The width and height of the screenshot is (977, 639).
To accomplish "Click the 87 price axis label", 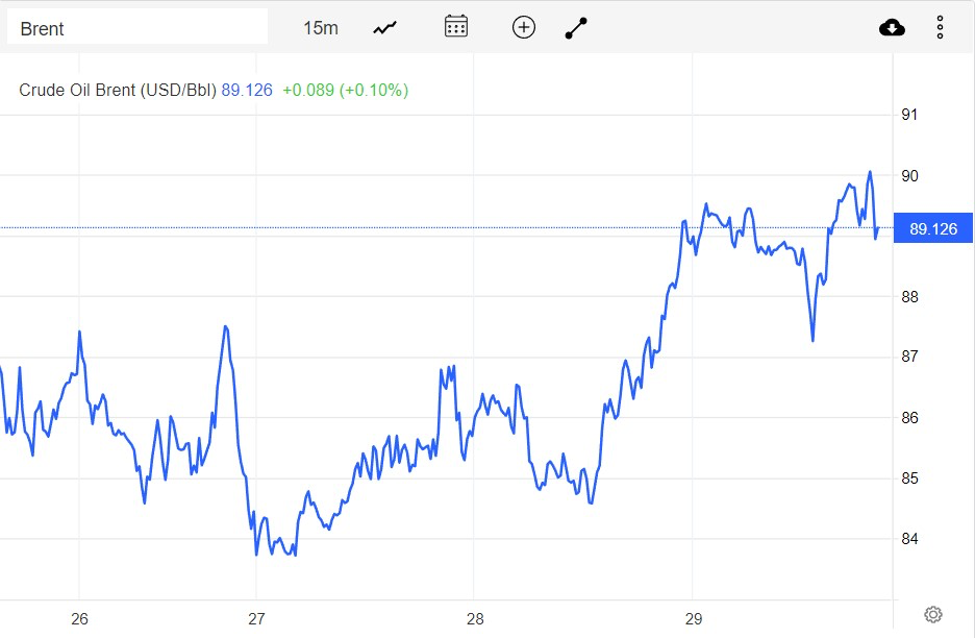I will (909, 357).
